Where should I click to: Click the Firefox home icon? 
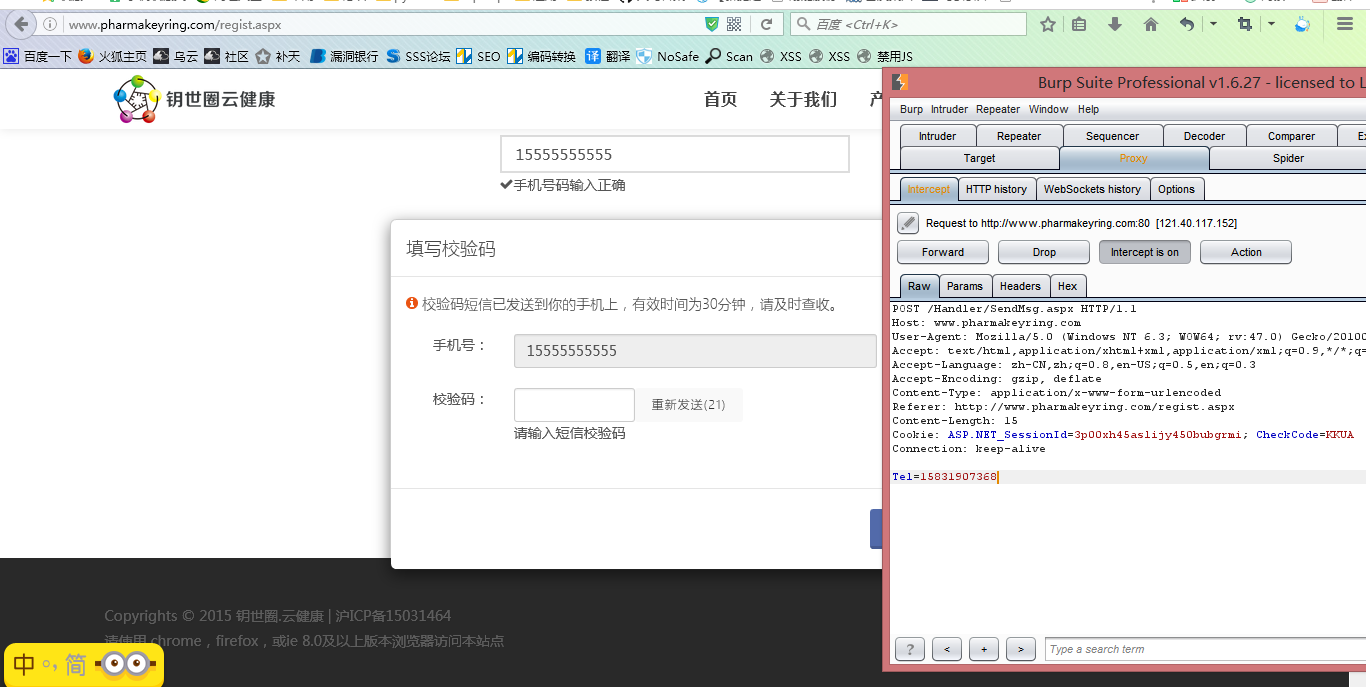(x=1151, y=24)
